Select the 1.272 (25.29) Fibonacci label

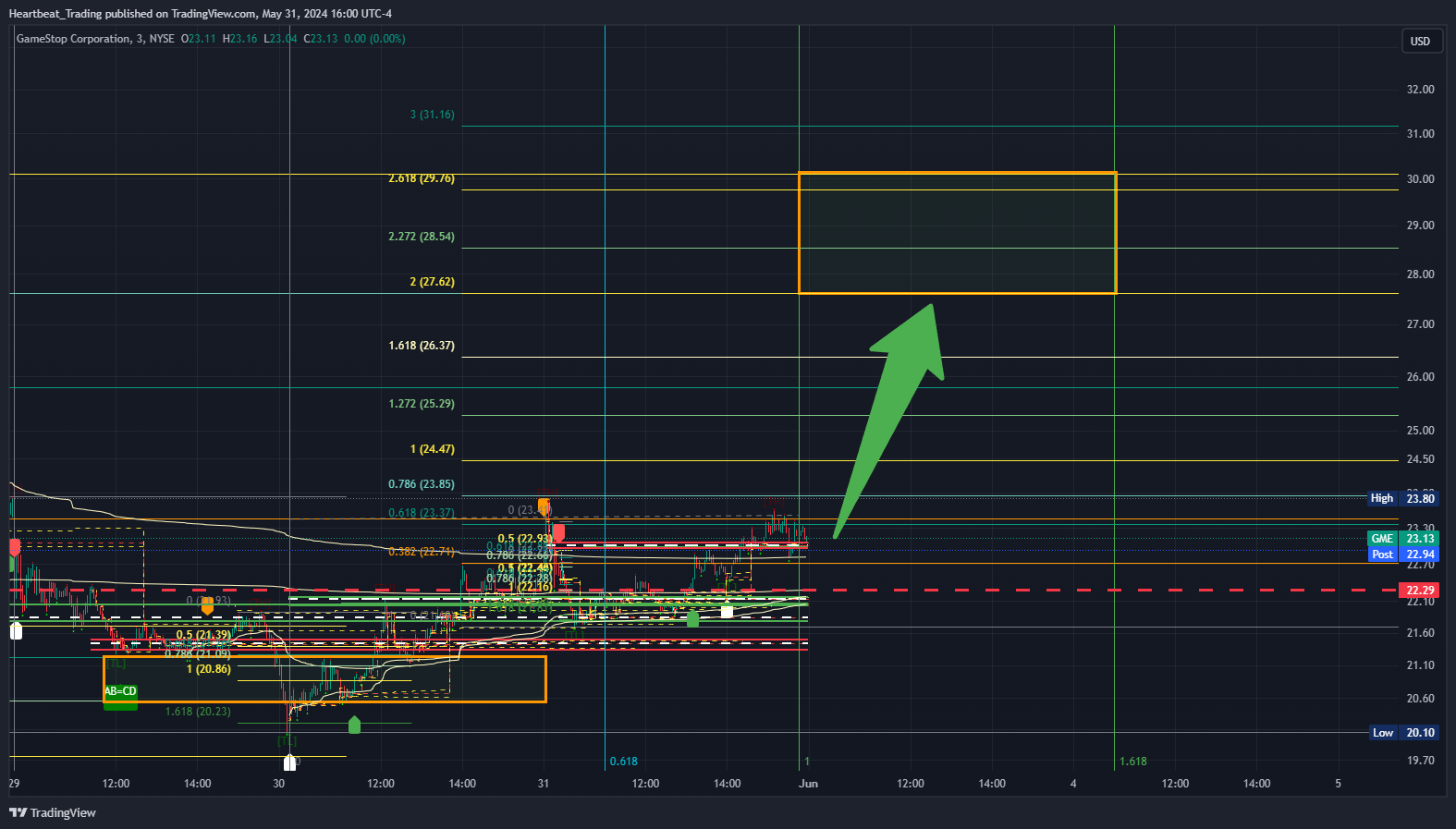pyautogui.click(x=422, y=404)
